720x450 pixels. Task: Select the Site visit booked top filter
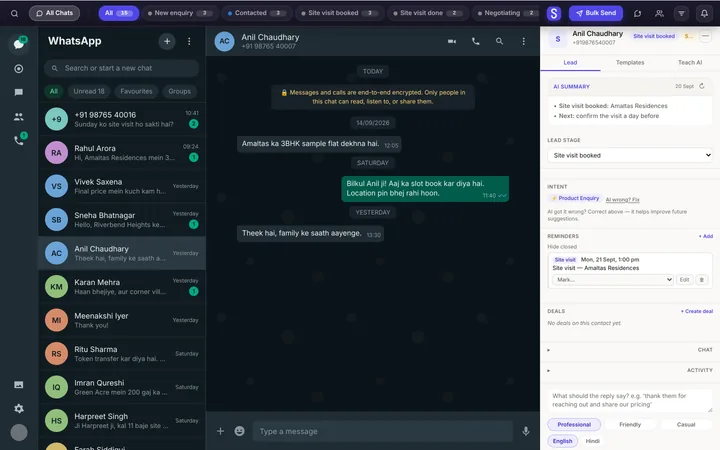[x=338, y=13]
